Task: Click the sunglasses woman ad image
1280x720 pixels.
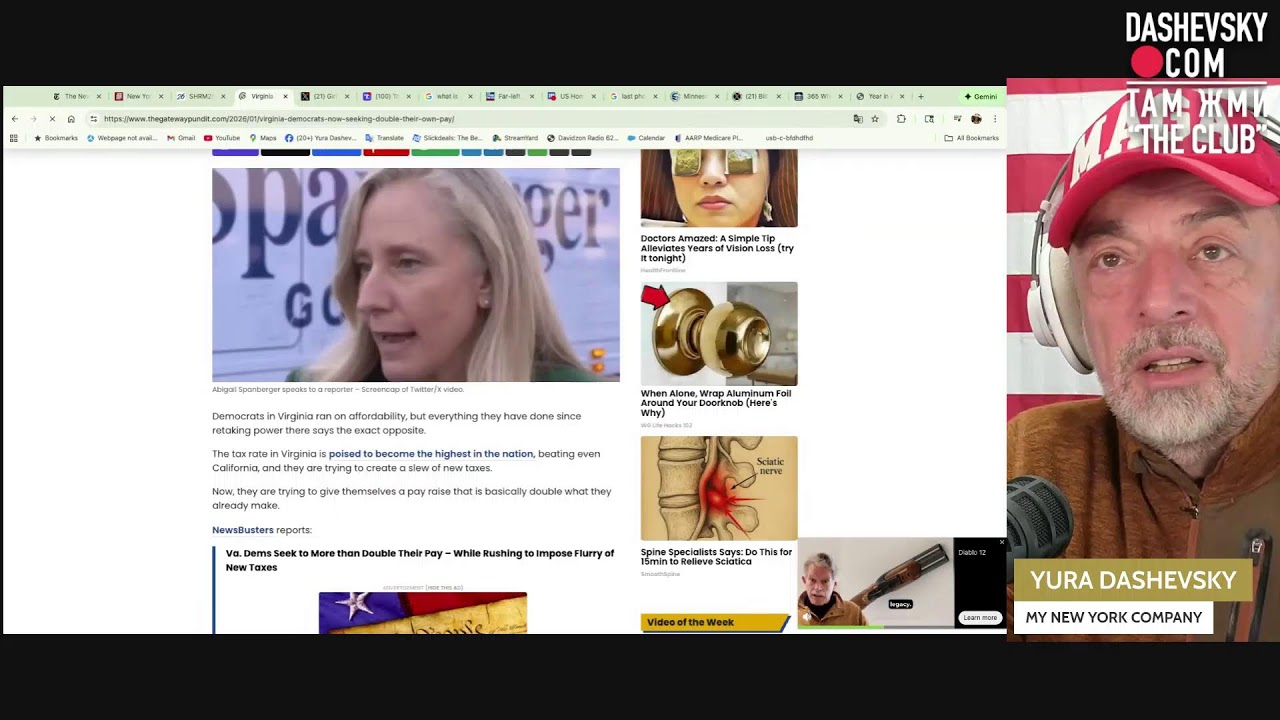Action: click(x=719, y=188)
